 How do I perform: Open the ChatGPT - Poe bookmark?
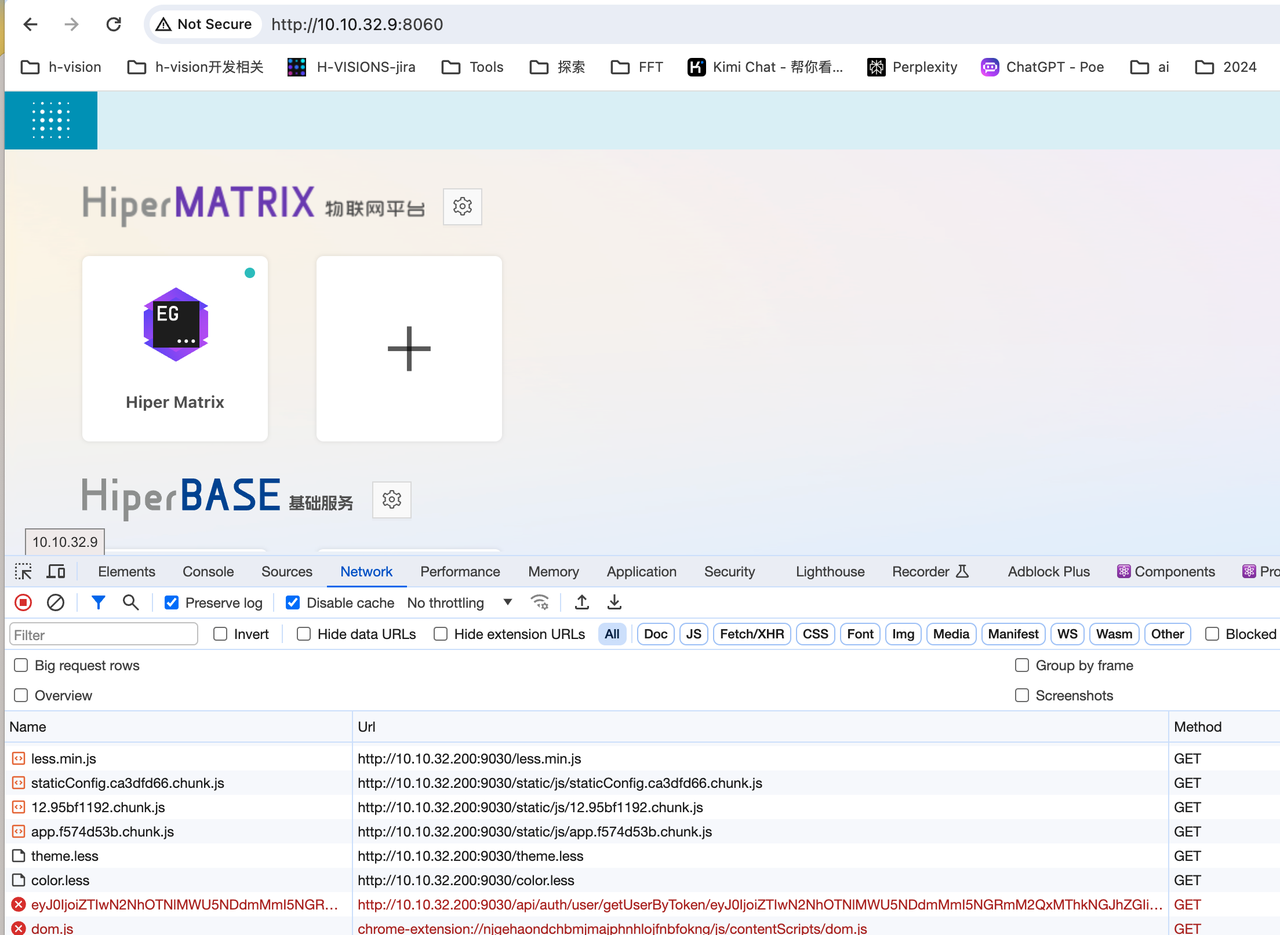1042,67
